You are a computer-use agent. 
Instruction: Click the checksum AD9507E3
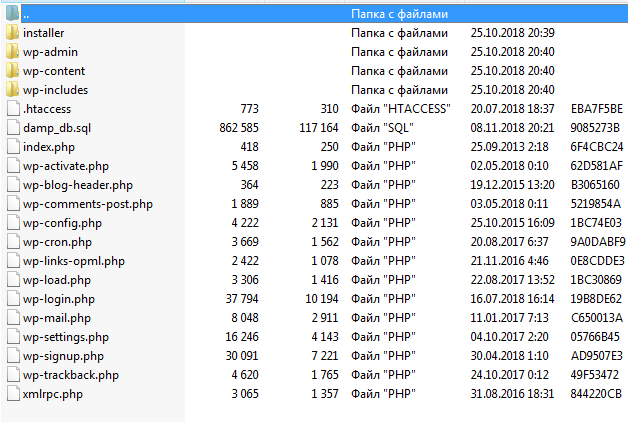pyautogui.click(x=597, y=356)
